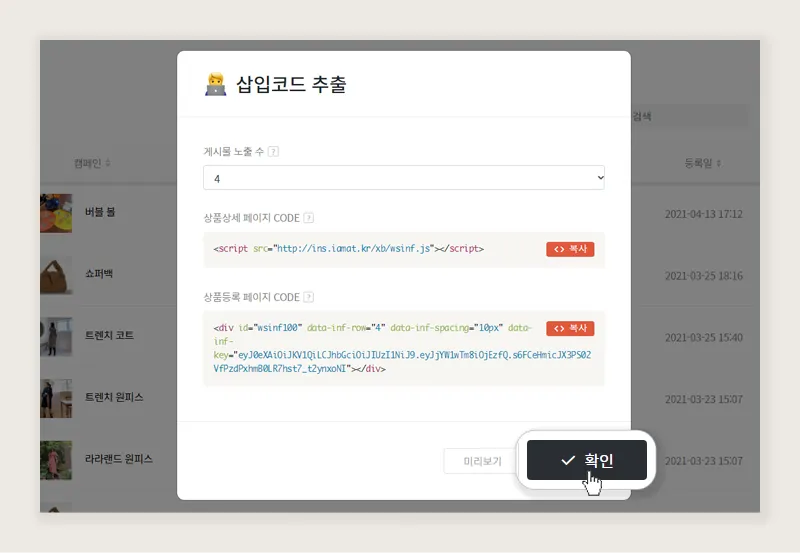Sort by the 등록일 column header
Image resolution: width=800 pixels, height=553 pixels.
coord(703,163)
